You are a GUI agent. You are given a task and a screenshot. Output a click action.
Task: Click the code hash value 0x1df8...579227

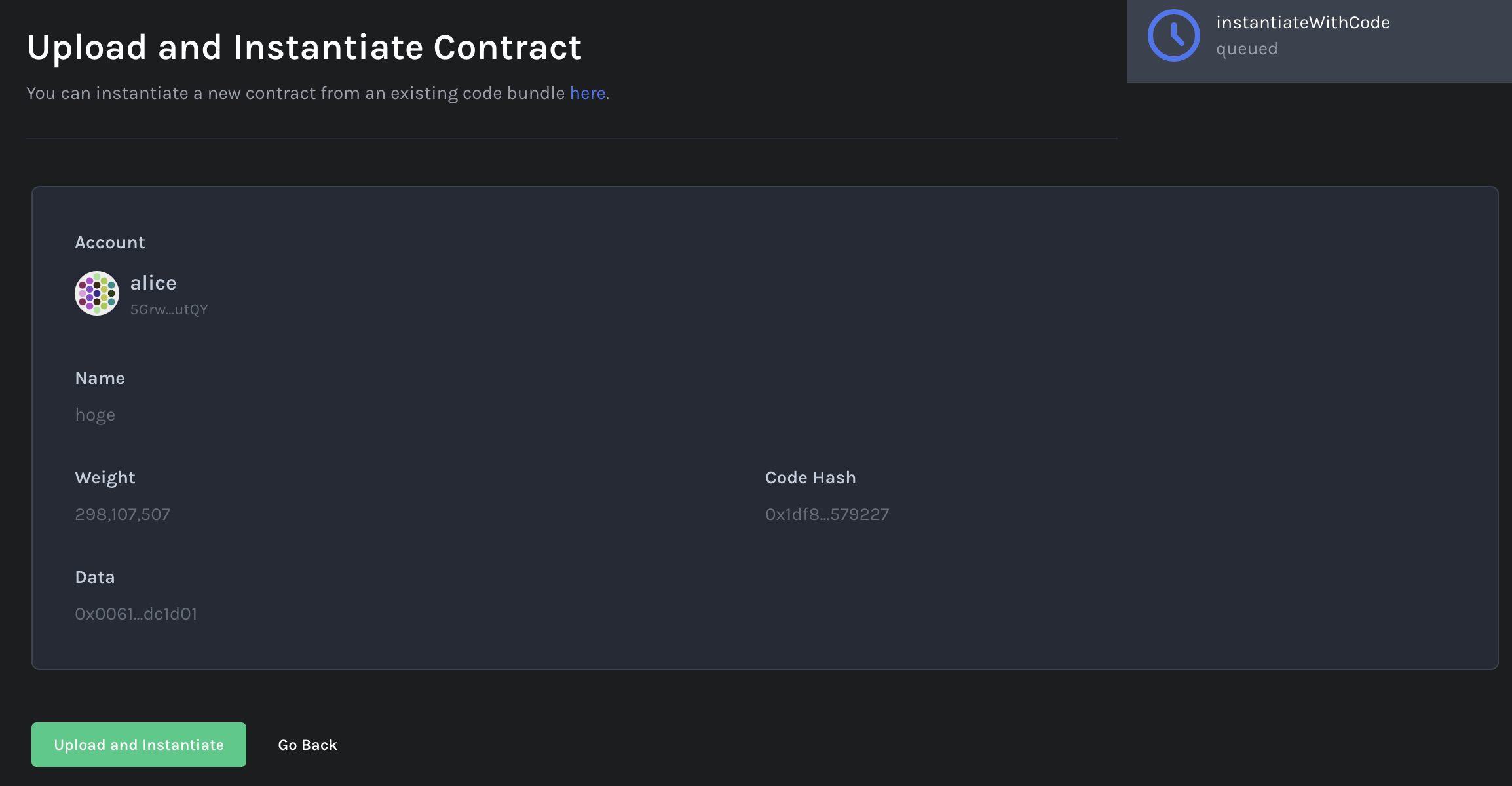(827, 514)
